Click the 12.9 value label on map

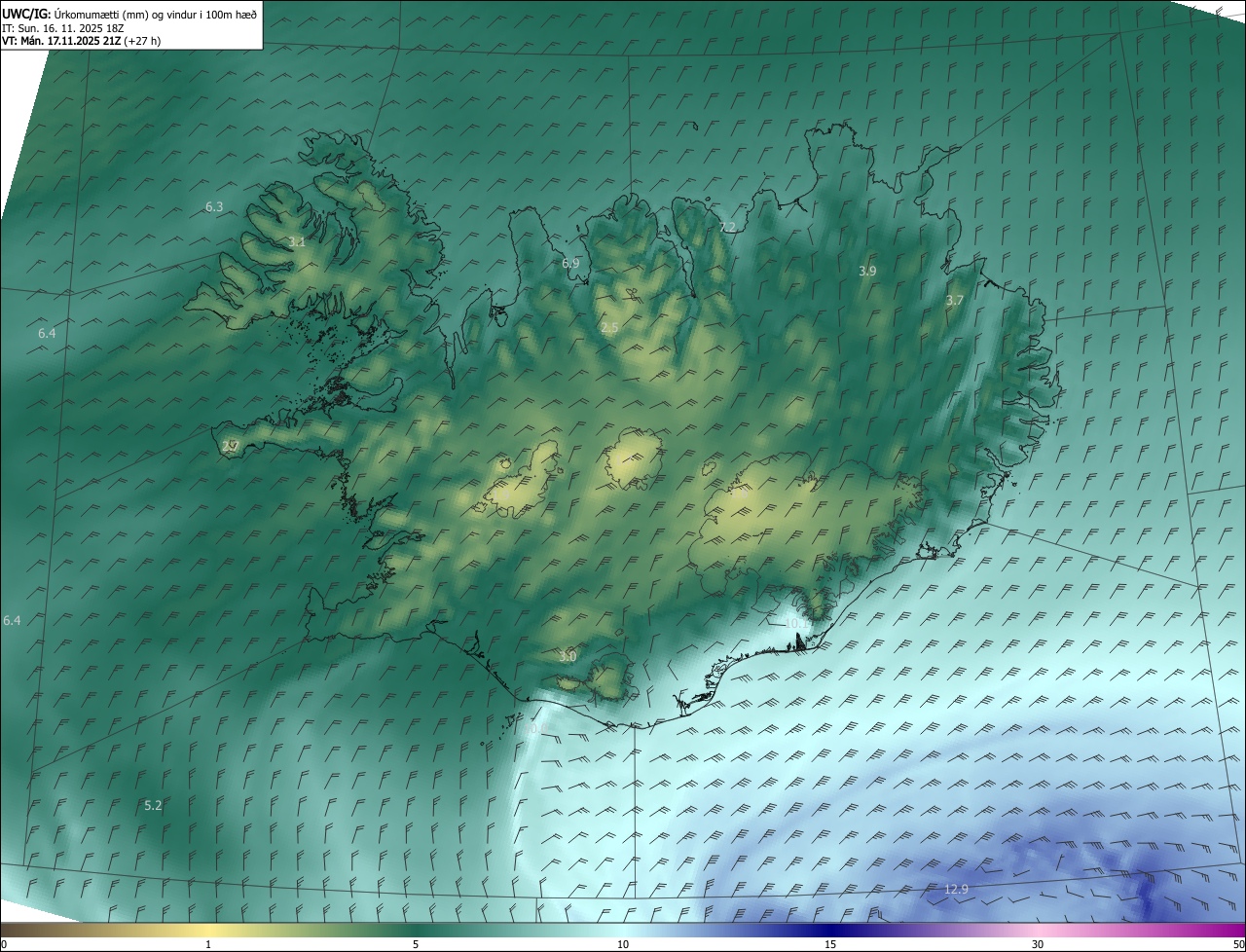(x=957, y=889)
